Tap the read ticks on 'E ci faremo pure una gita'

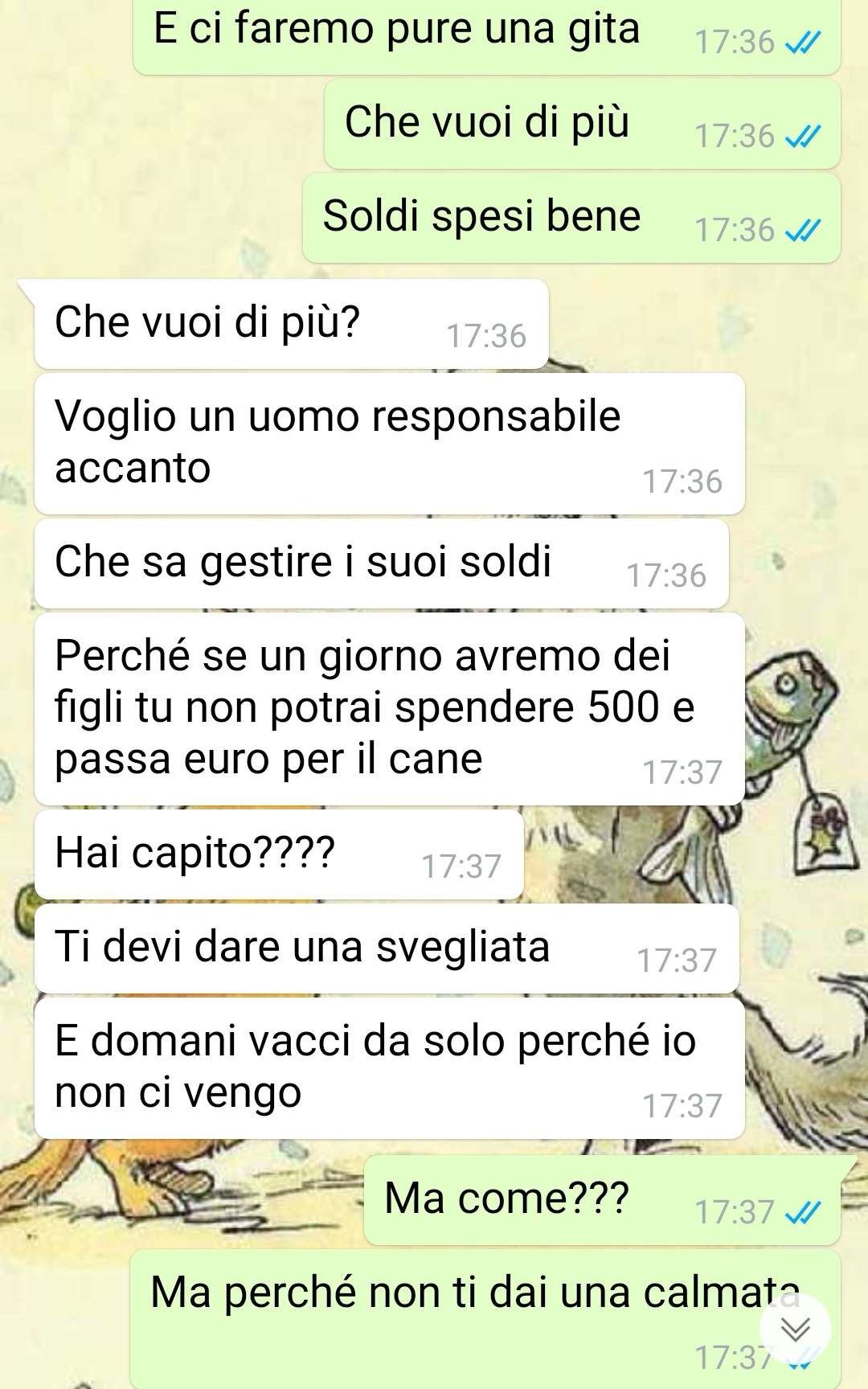803,43
